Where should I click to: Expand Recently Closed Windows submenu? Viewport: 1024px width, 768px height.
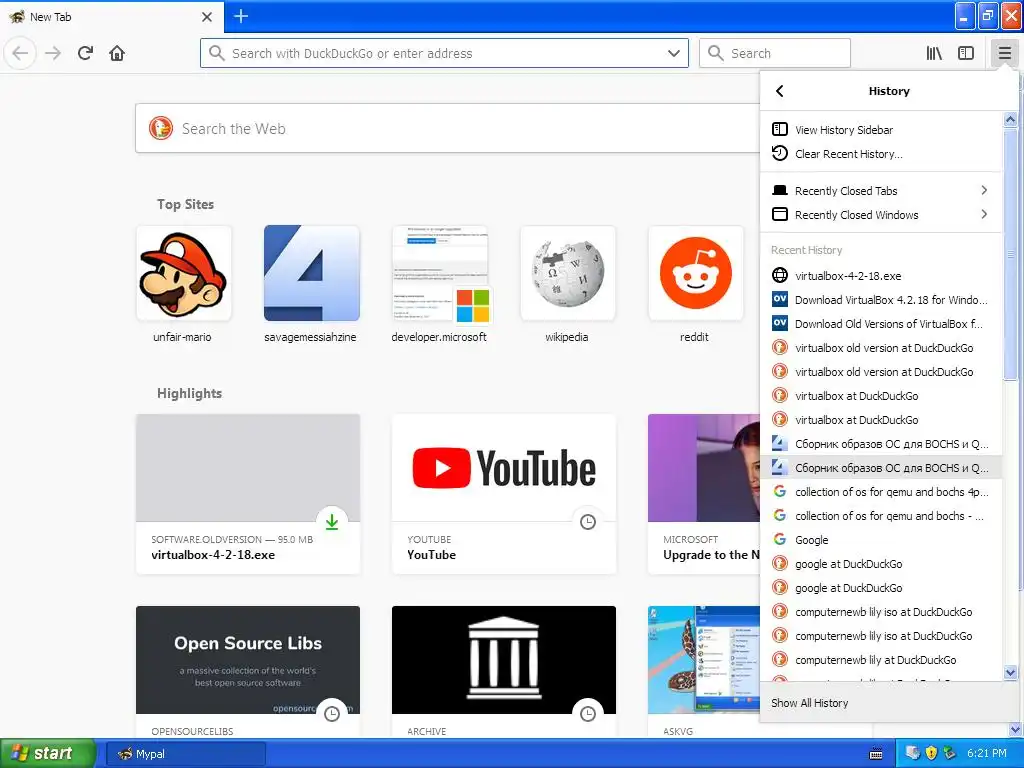[x=881, y=215]
